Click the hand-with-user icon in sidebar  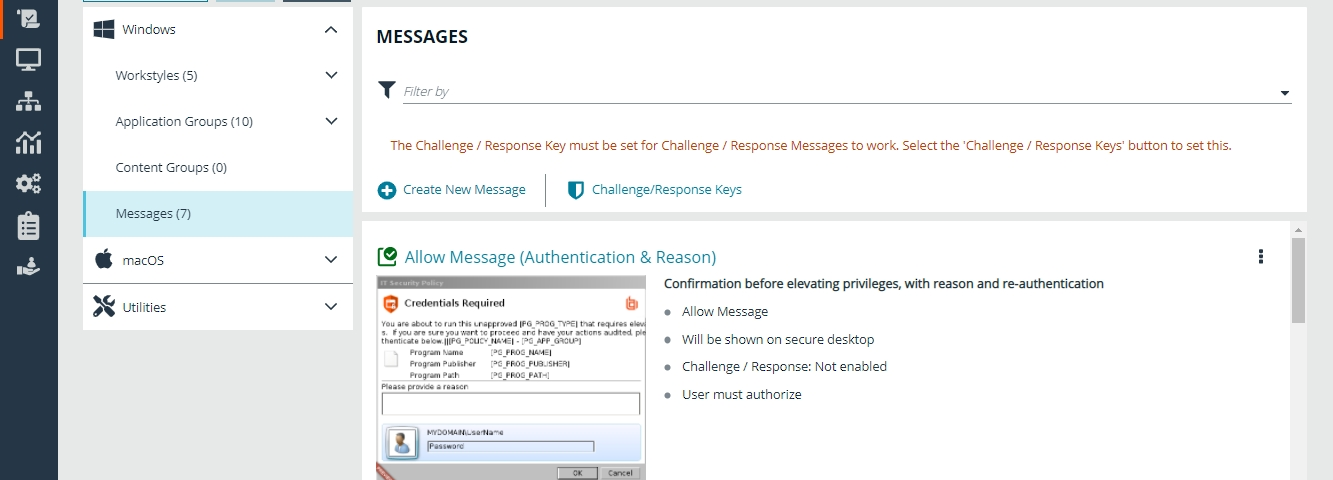tap(28, 267)
